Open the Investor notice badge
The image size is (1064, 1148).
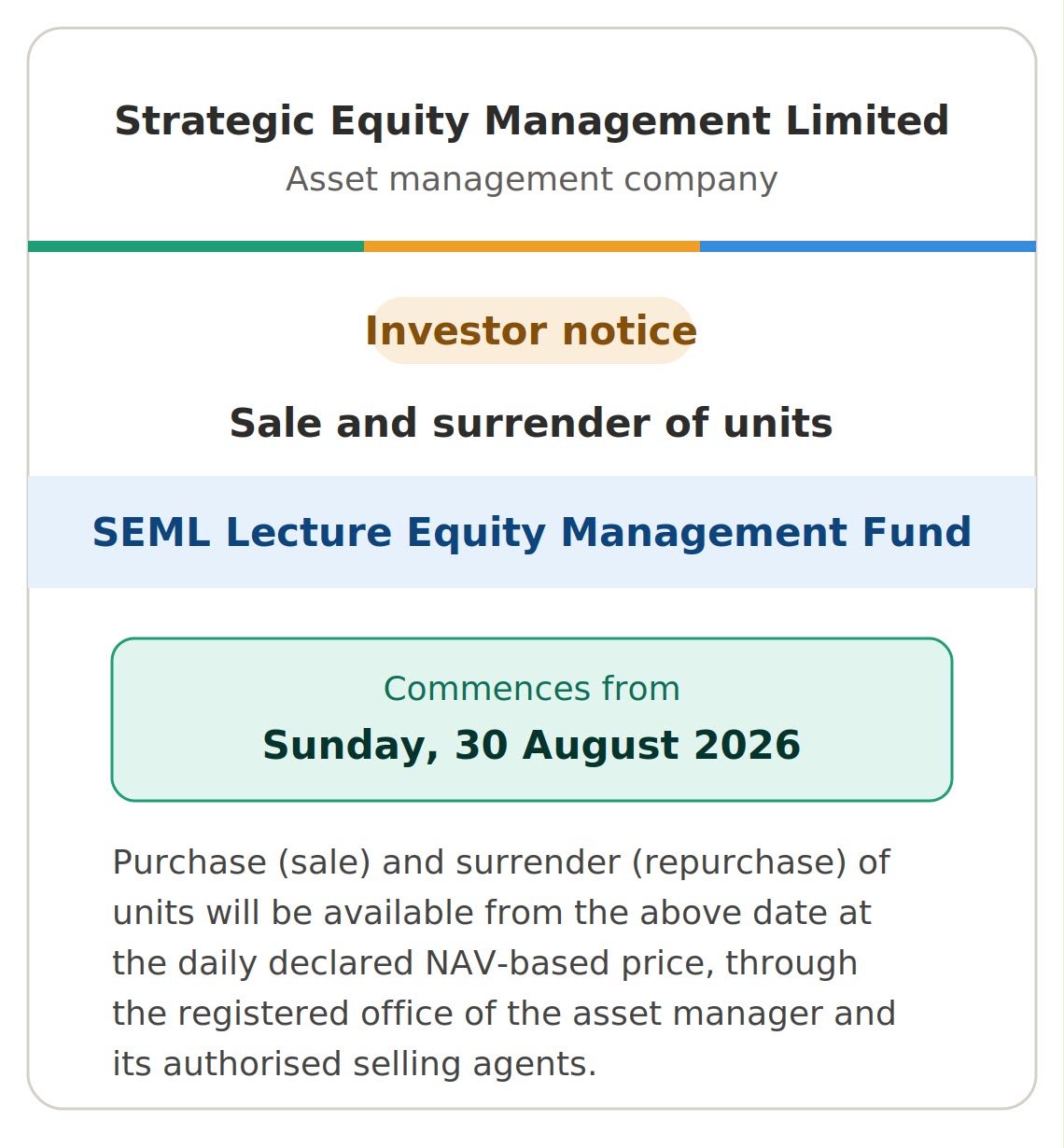click(532, 331)
